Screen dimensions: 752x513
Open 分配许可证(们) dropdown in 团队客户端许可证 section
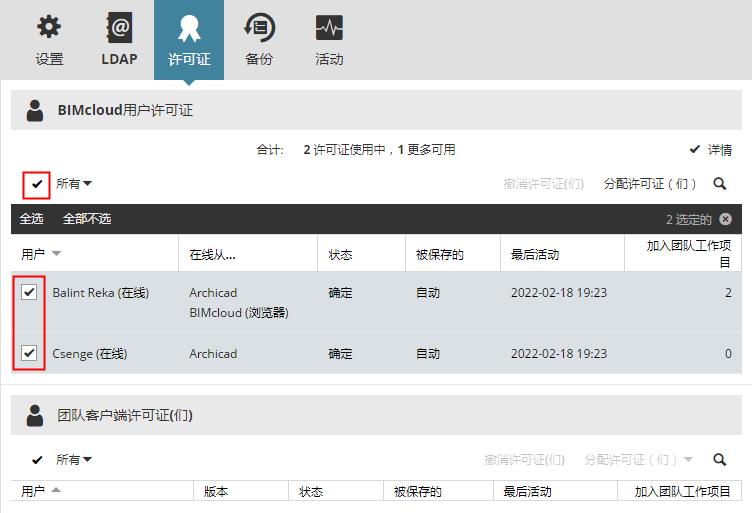tap(639, 460)
